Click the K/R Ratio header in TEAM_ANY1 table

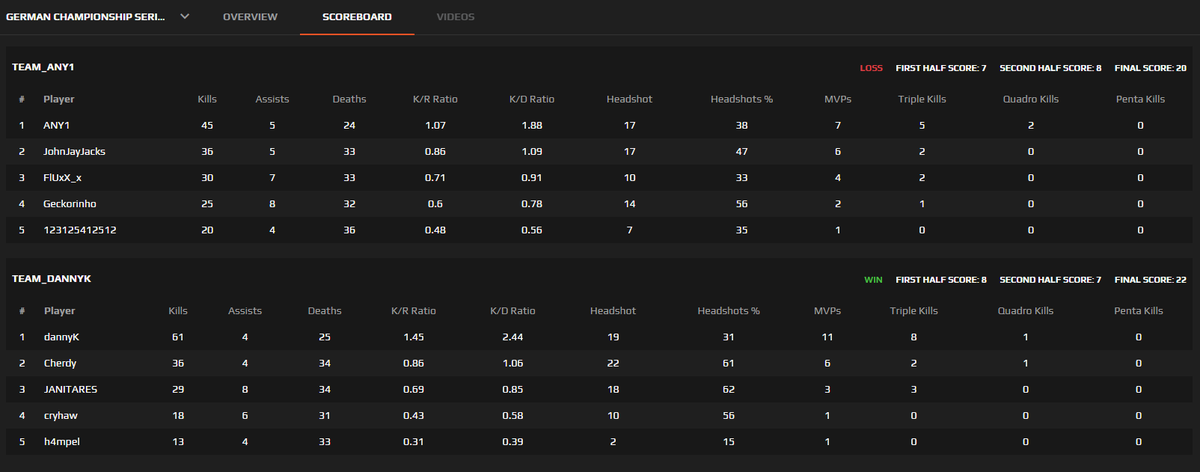point(436,100)
